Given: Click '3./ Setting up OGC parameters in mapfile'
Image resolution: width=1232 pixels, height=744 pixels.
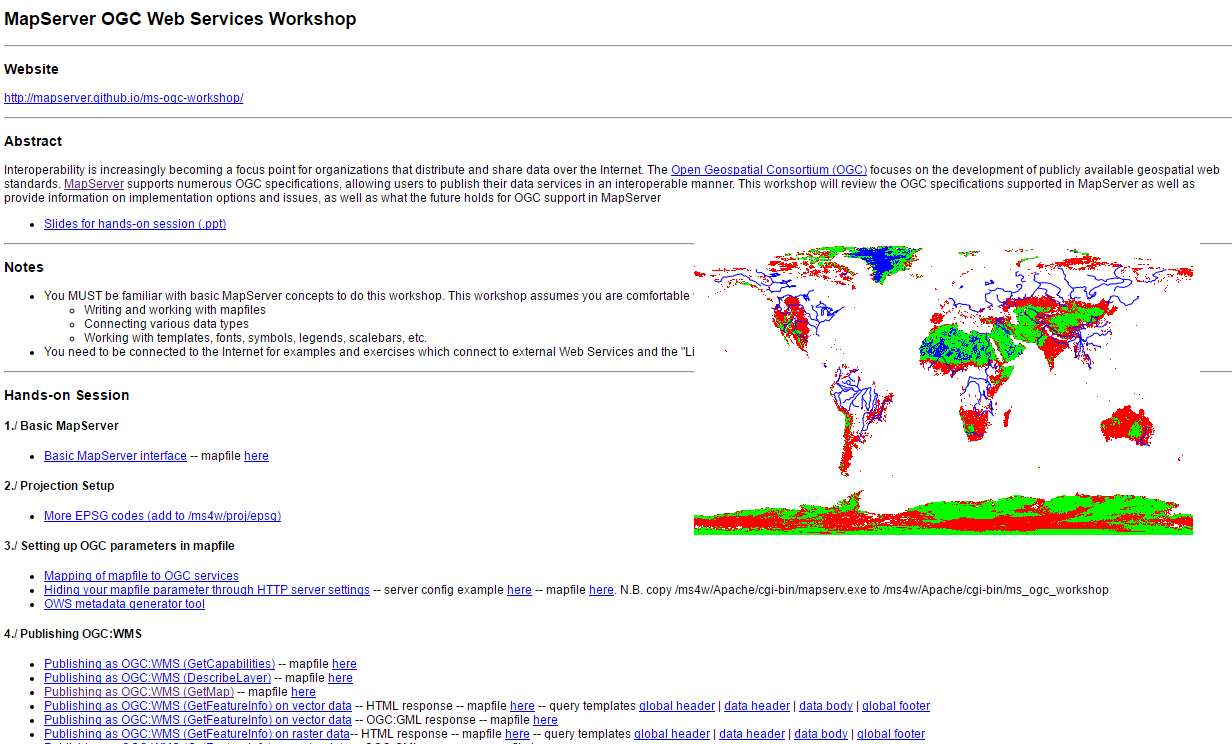Looking at the screenshot, I should pyautogui.click(x=119, y=546).
